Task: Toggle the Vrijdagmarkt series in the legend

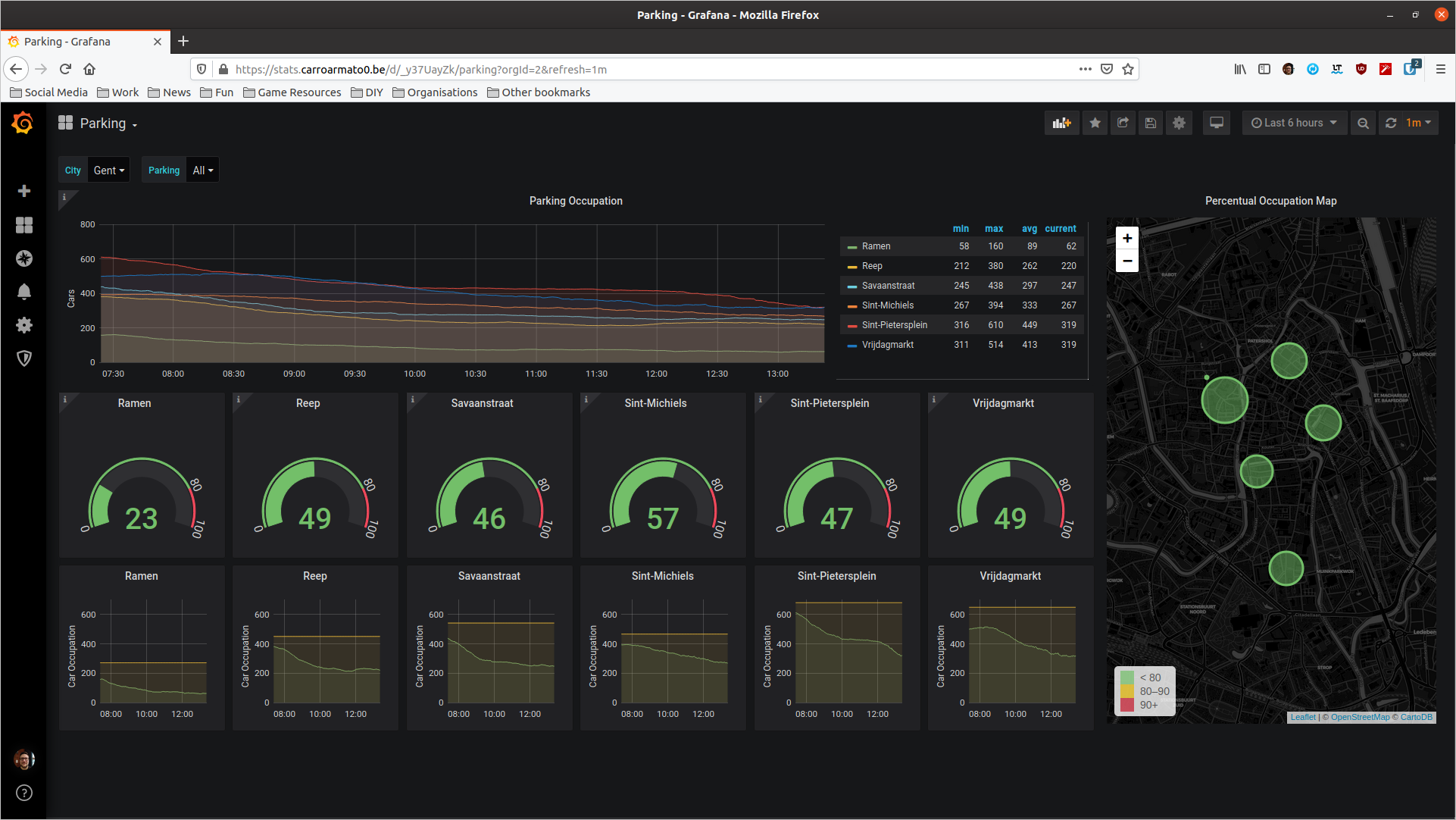Action: click(887, 345)
